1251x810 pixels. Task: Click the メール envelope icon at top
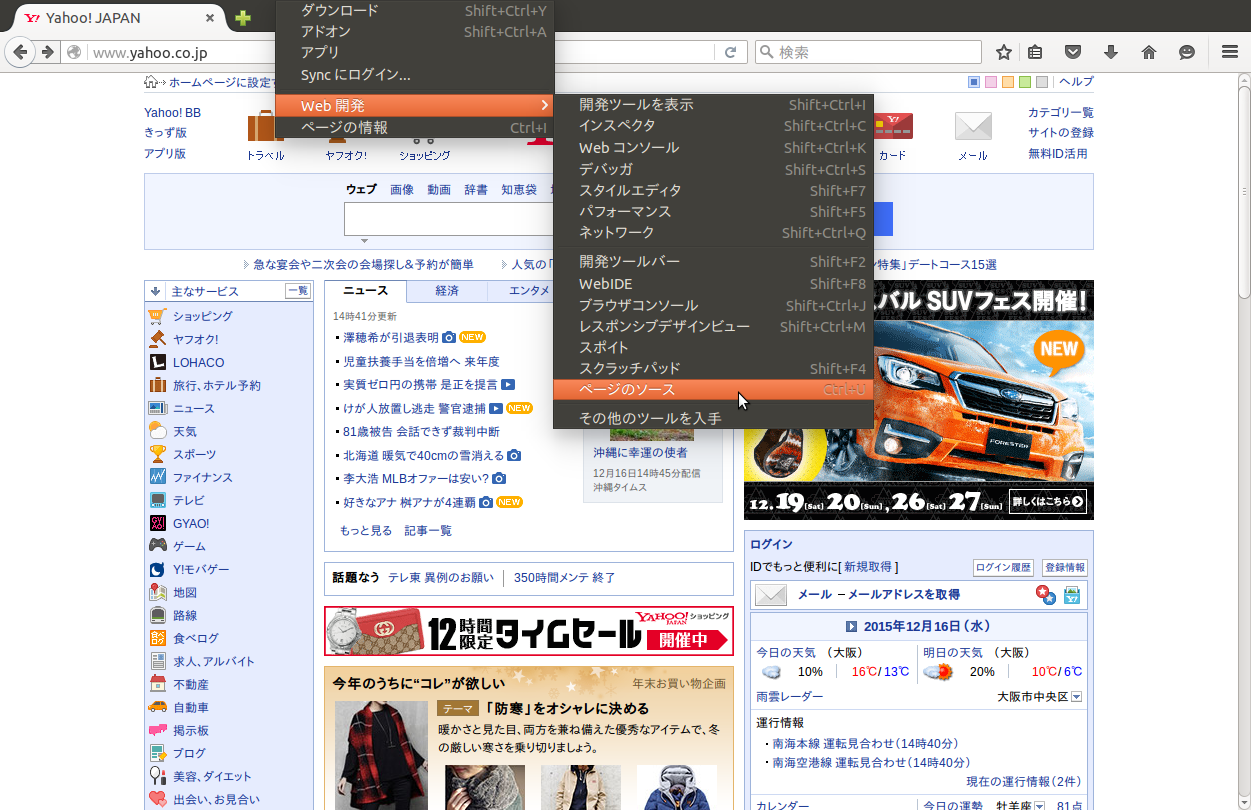tap(973, 127)
